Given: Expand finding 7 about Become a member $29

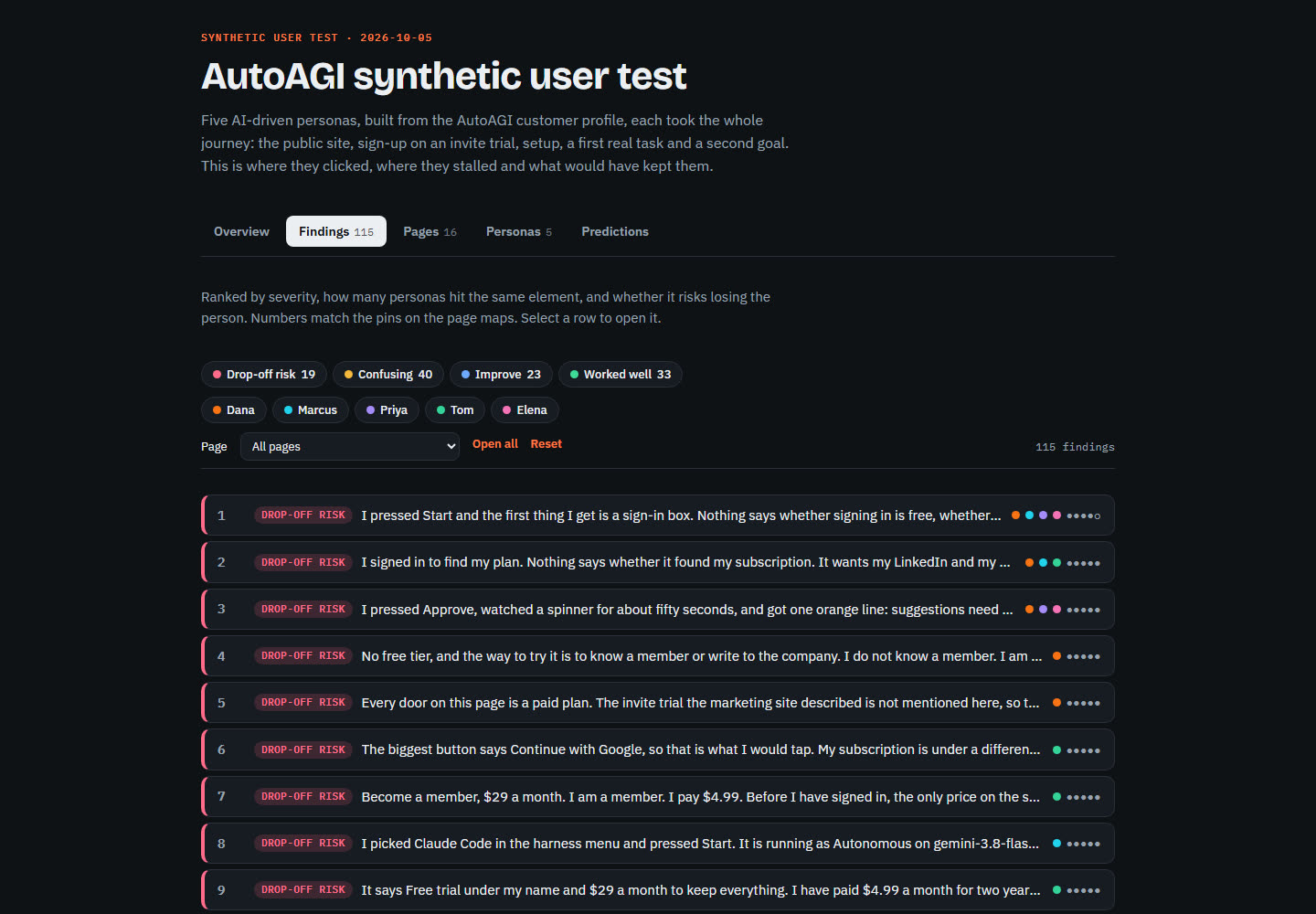Looking at the screenshot, I should (x=658, y=797).
